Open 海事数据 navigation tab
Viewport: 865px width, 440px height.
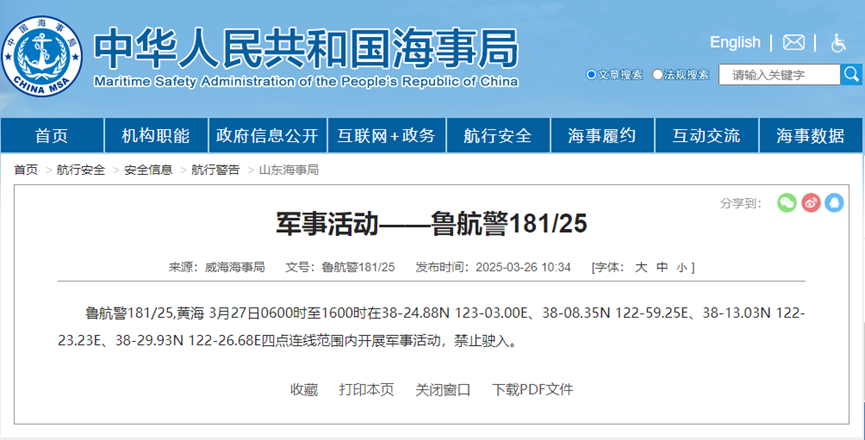tap(811, 135)
